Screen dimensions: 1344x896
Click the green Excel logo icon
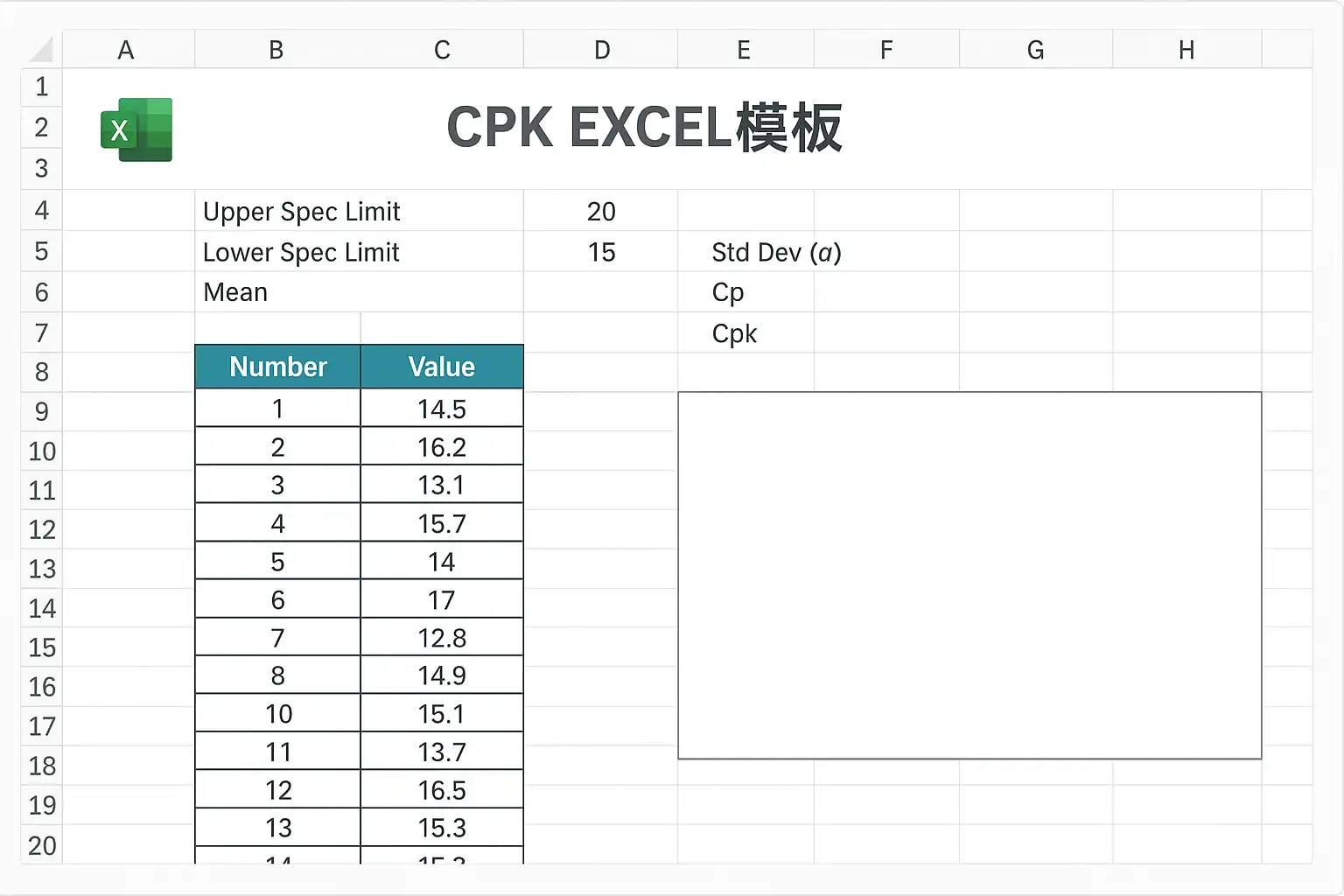click(x=136, y=129)
